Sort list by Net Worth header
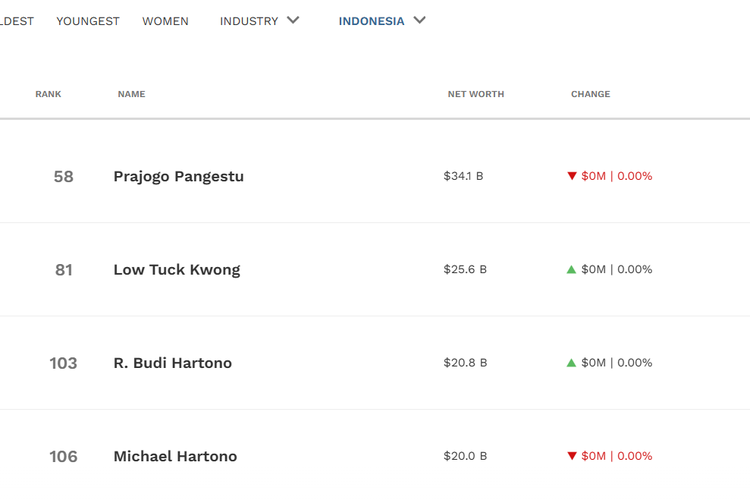The image size is (750, 500). click(x=476, y=94)
